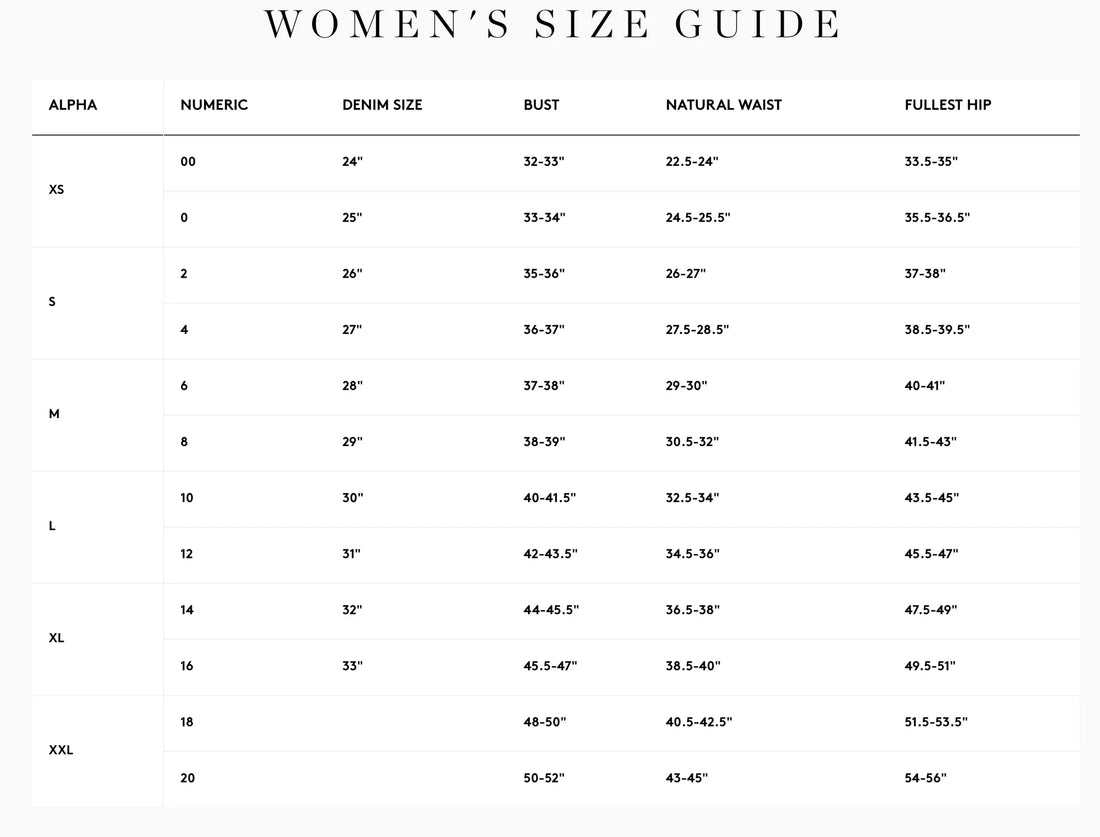Screen dimensions: 1100x837
Task: Select bust measurement 40-41.5"
Action: 549,497
